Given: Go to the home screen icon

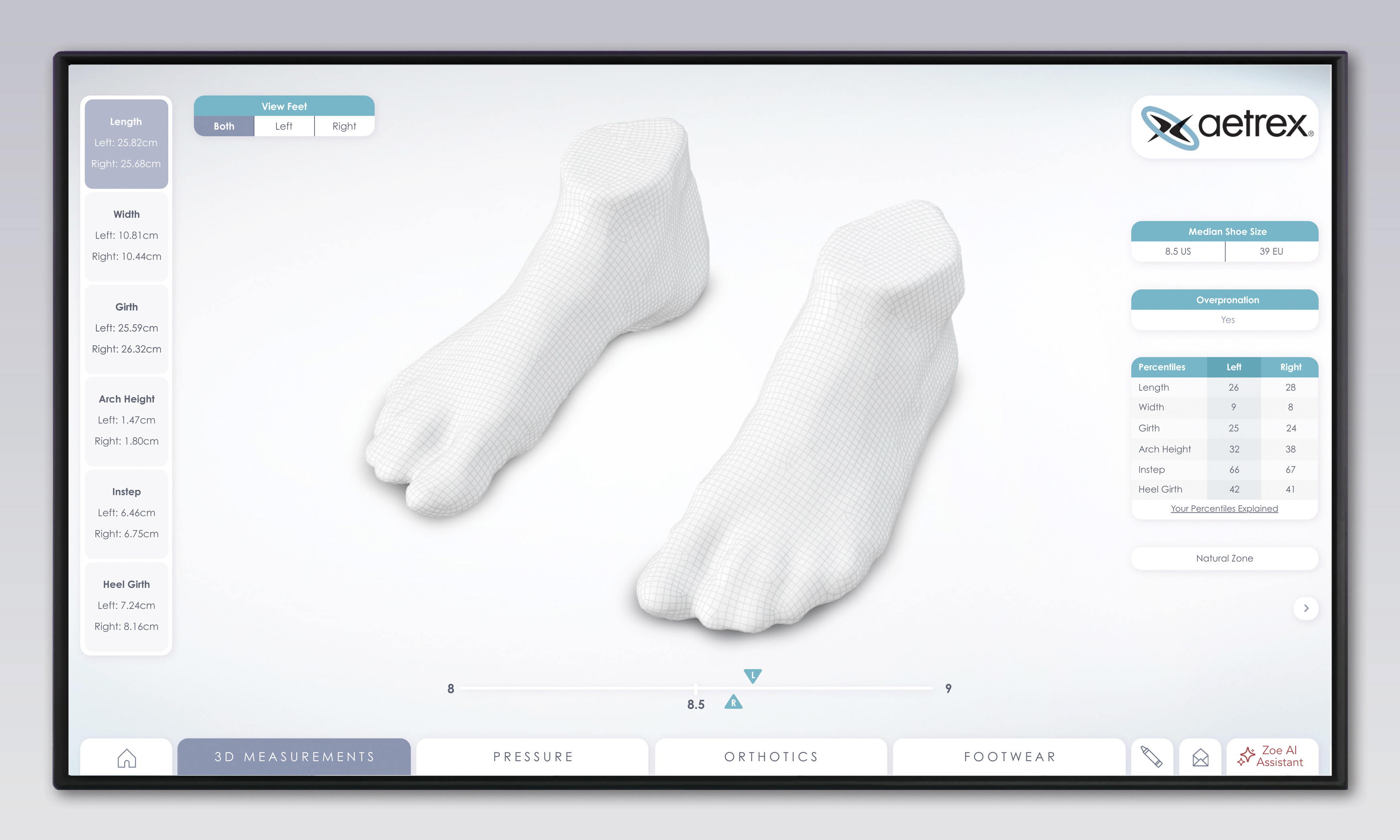Looking at the screenshot, I should coord(126,757).
